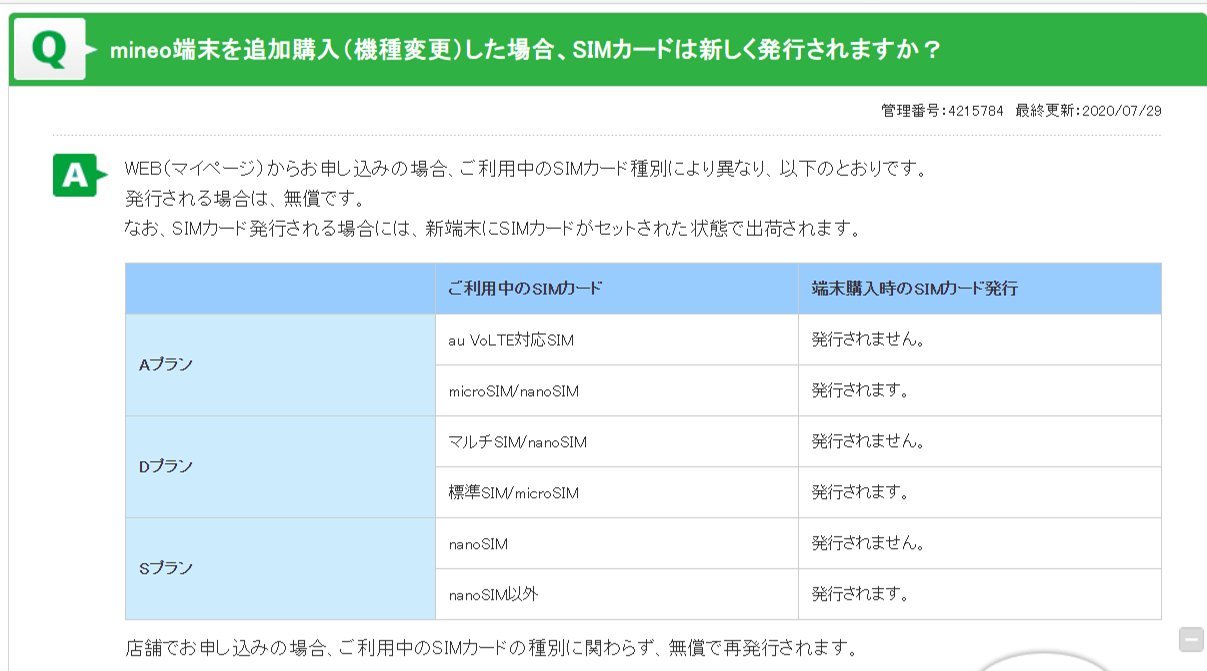The width and height of the screenshot is (1207, 671).
Task: Click 発行されます。 in the nanoSIM以外 row
Action: coord(860,595)
